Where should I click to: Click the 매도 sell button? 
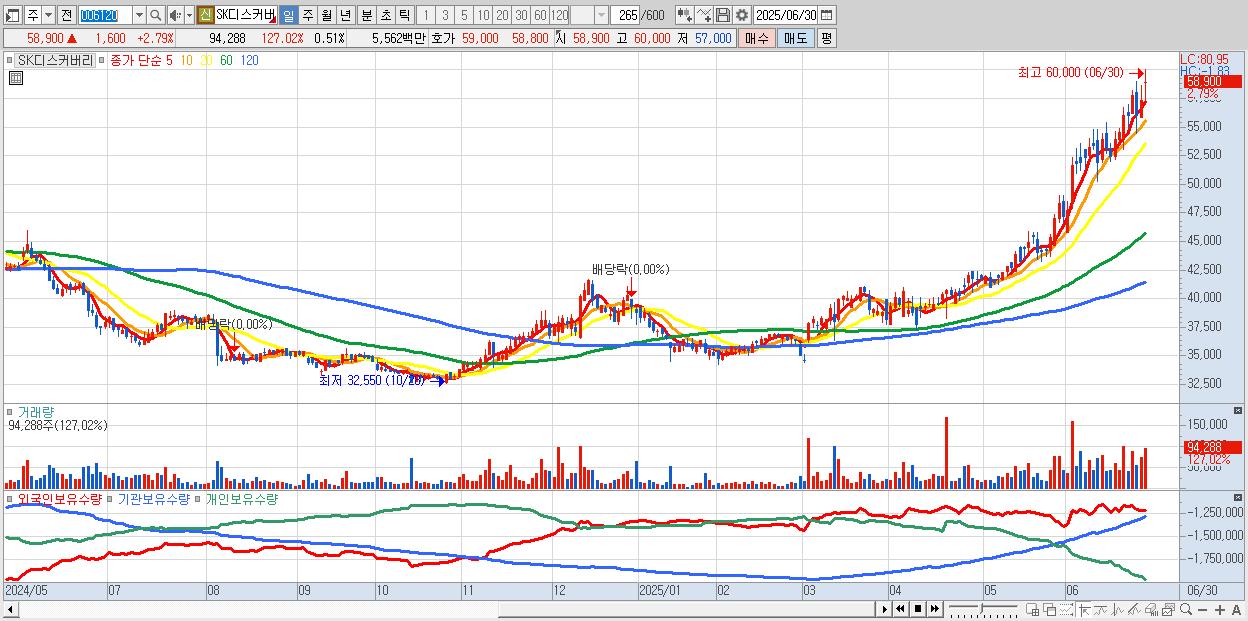tap(795, 38)
